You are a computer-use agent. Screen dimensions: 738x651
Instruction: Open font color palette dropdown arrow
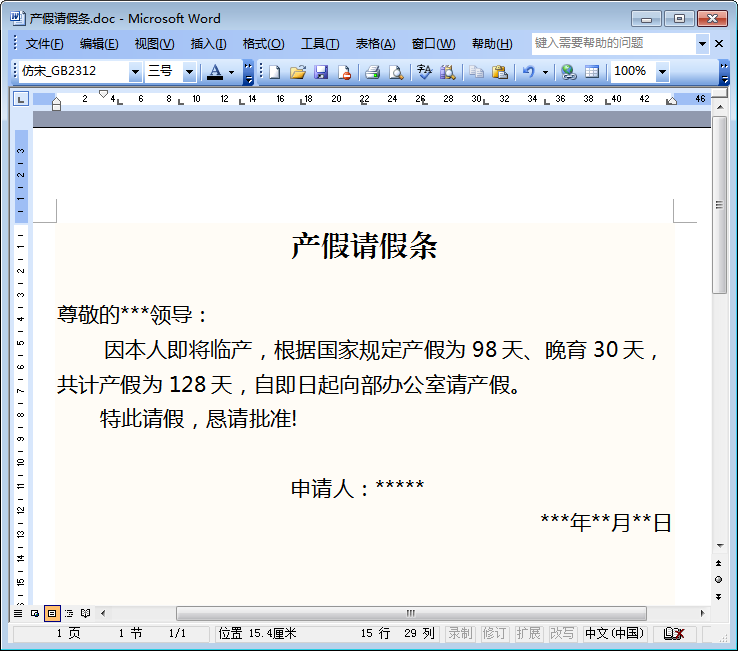(232, 72)
